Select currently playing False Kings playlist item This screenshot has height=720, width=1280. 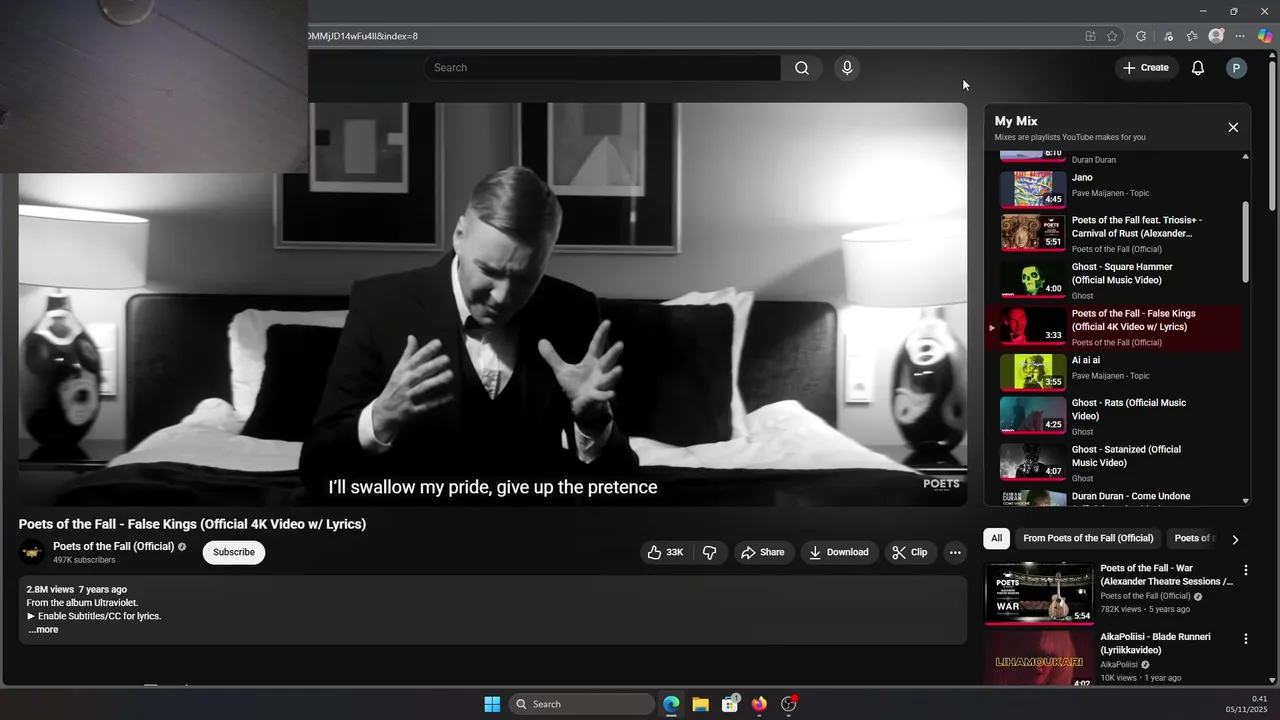point(1114,327)
